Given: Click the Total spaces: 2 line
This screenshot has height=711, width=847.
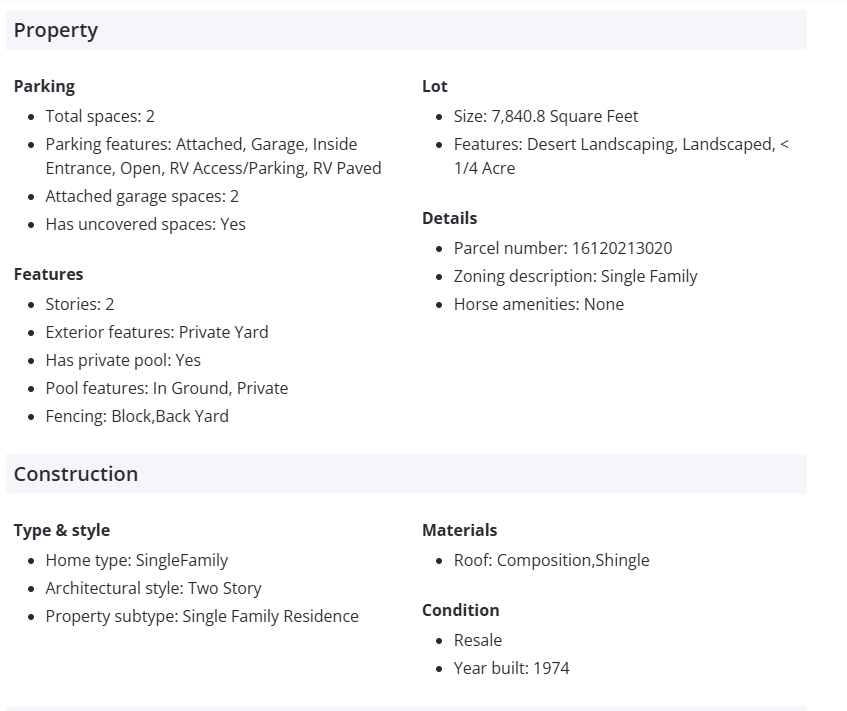Looking at the screenshot, I should pos(100,116).
